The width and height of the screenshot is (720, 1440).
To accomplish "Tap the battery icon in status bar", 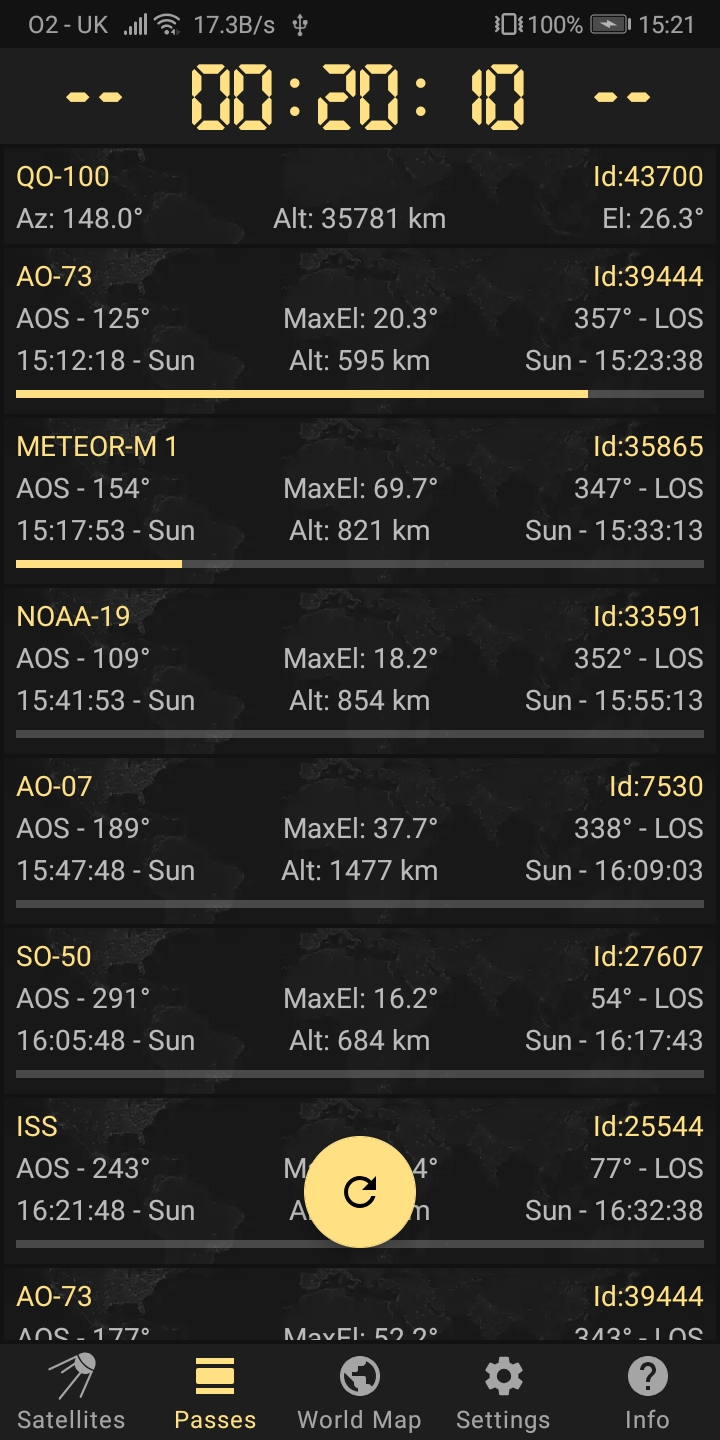I will 611,25.
